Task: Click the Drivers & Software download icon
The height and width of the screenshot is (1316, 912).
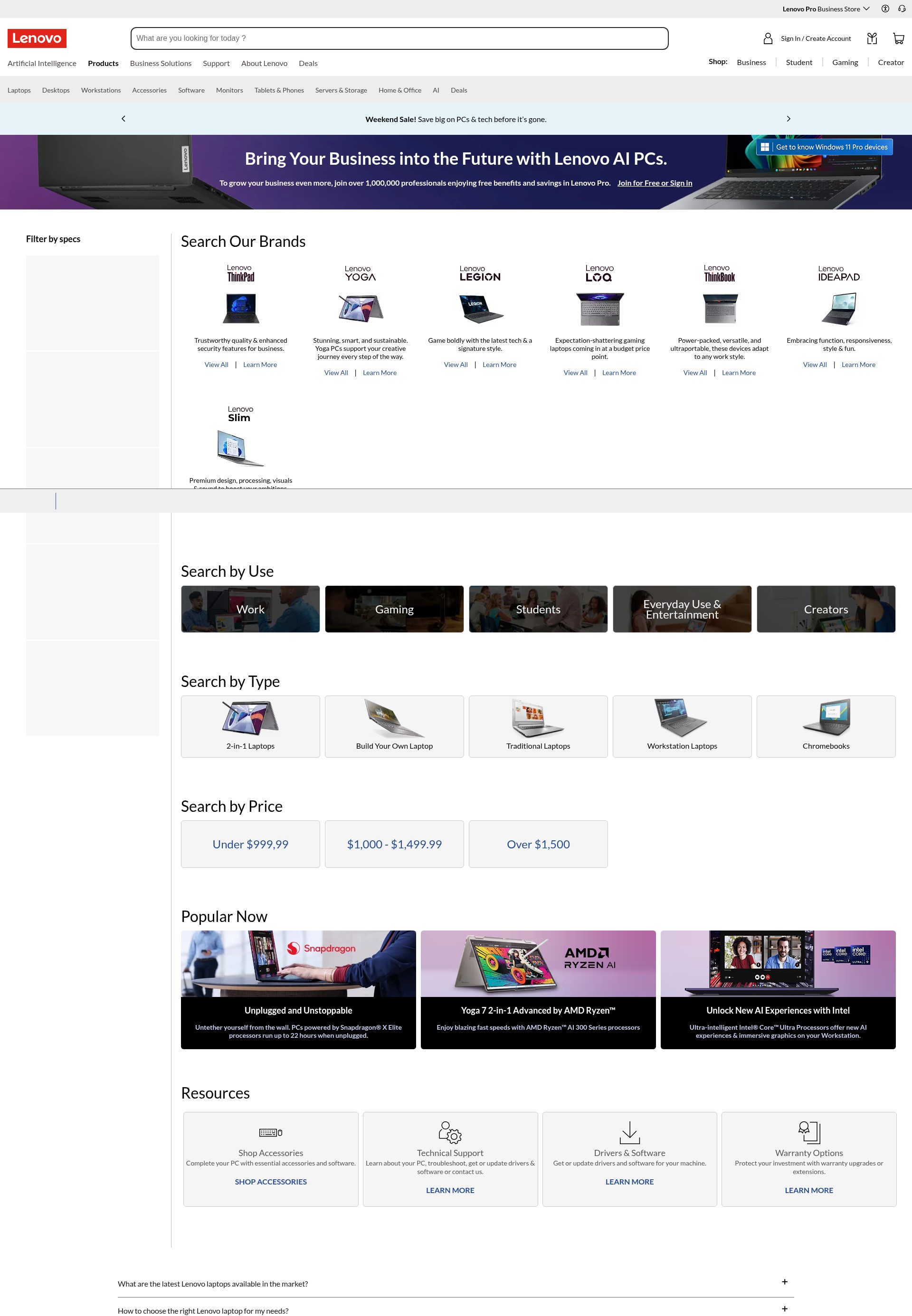Action: (630, 1132)
